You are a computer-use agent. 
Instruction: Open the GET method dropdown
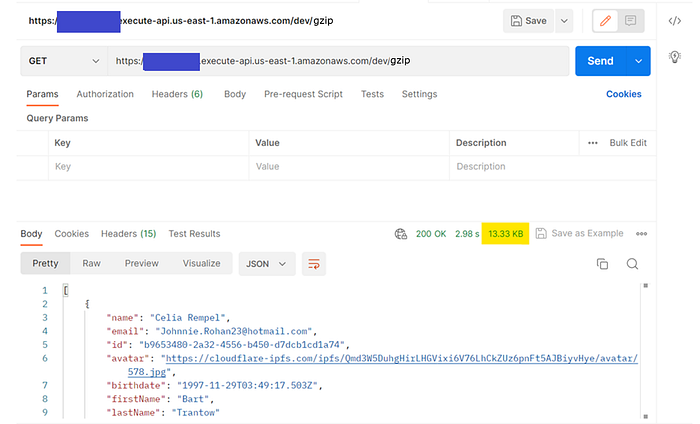[64, 61]
